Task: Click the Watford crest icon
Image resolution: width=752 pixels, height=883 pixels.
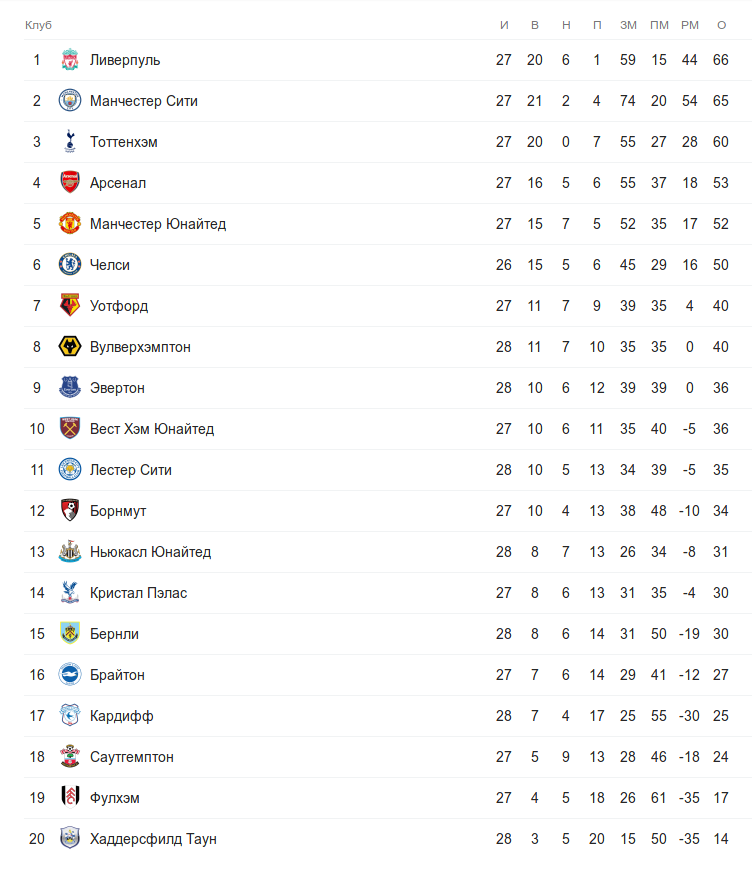Action: point(69,306)
